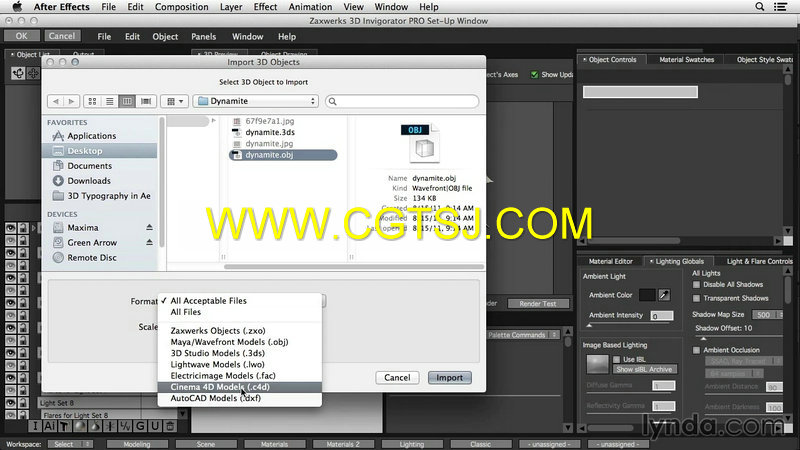Select the bold T text tool icon
Viewport: 800px width, 450px height.
pyautogui.click(x=64, y=426)
